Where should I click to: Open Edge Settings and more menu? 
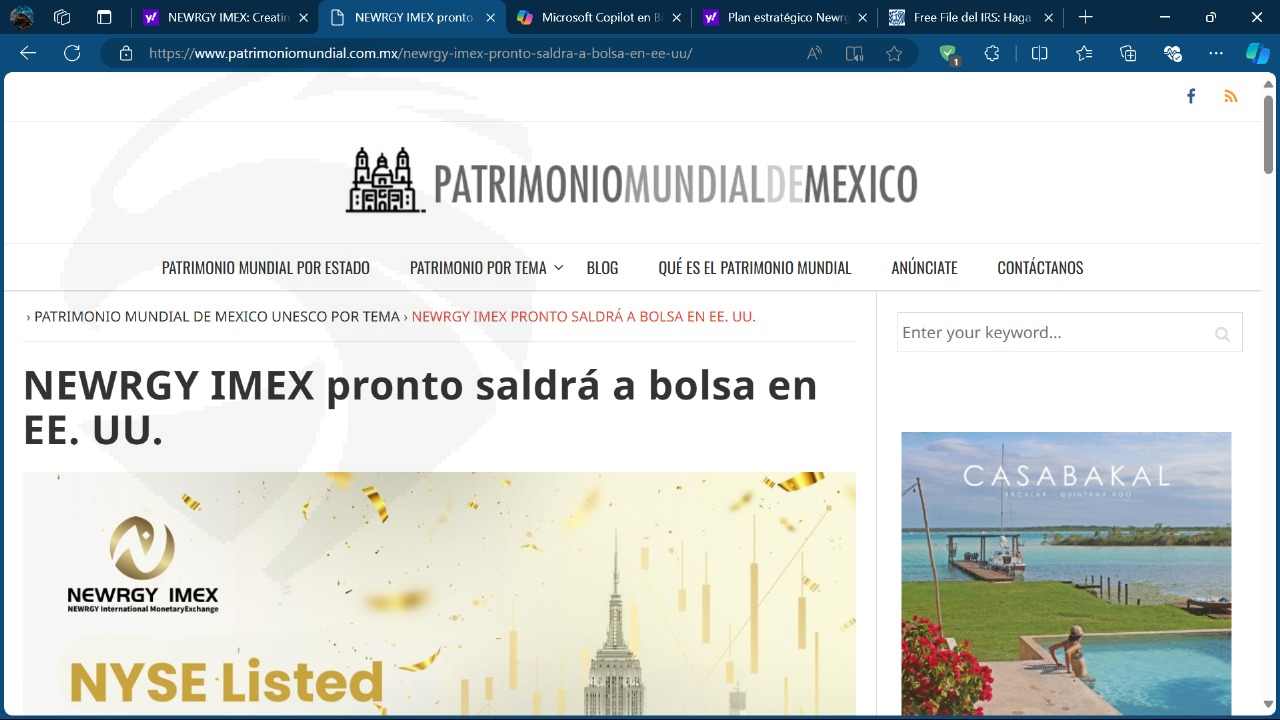click(1216, 54)
